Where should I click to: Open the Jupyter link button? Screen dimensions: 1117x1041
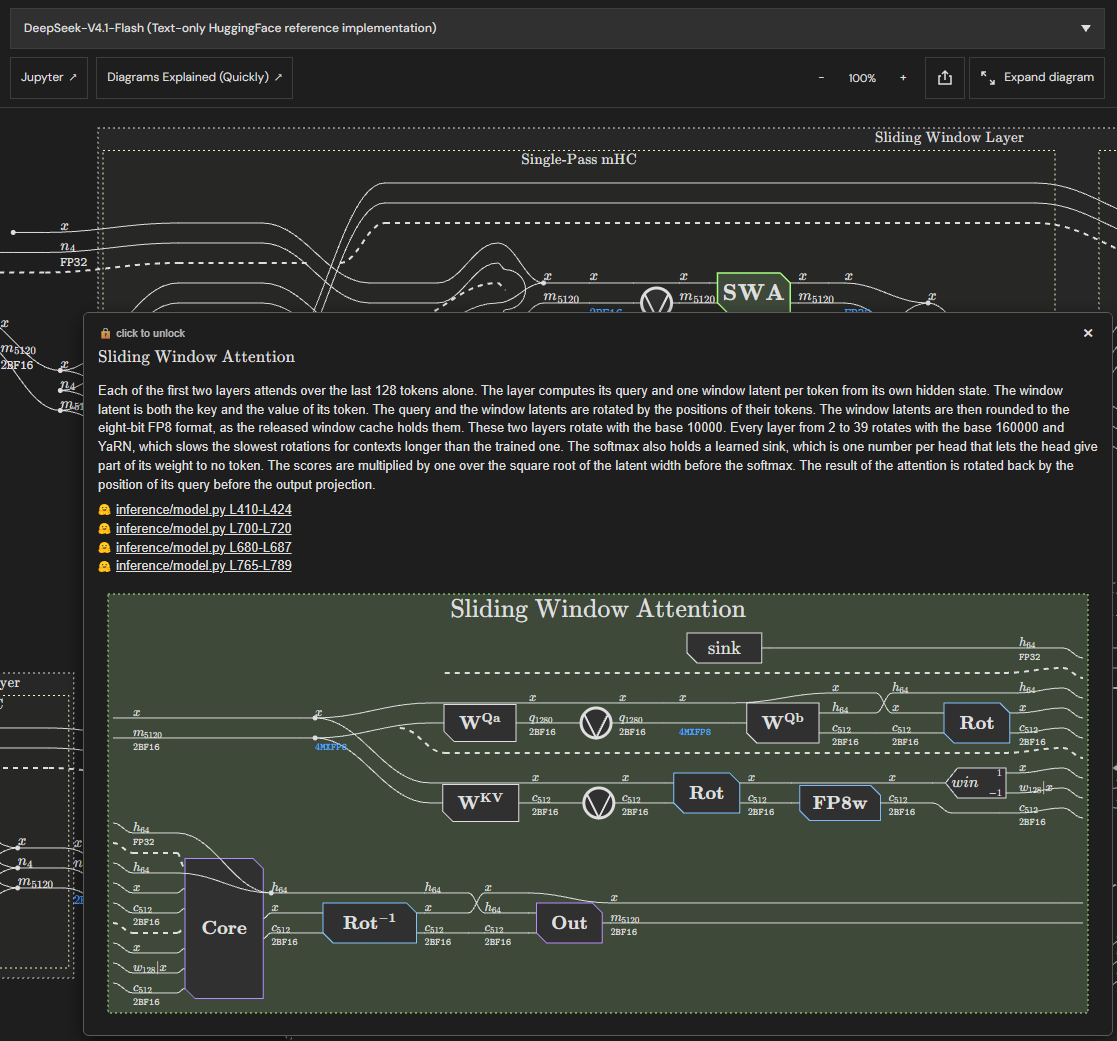[48, 78]
